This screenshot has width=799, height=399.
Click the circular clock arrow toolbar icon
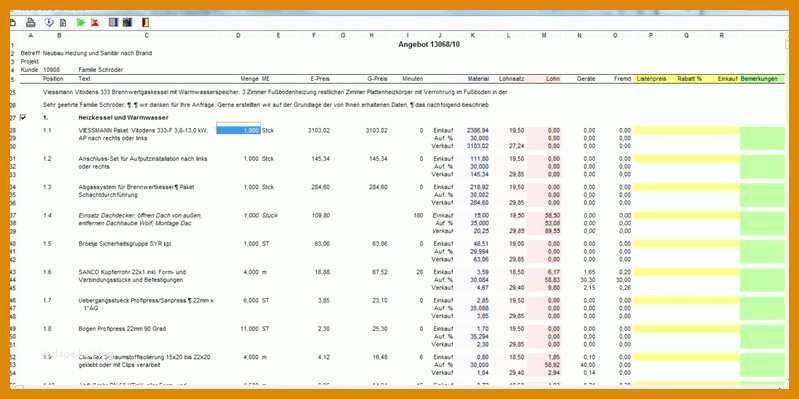[49, 22]
